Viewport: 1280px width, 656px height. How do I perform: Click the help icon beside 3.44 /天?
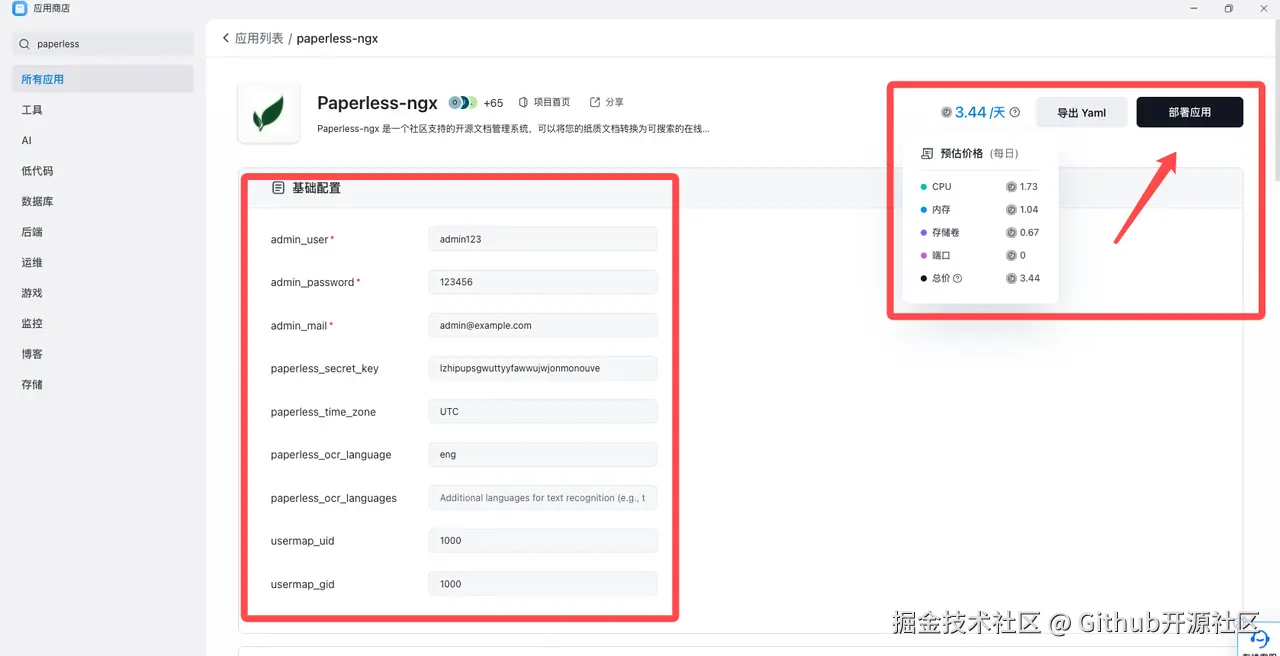pos(1015,112)
